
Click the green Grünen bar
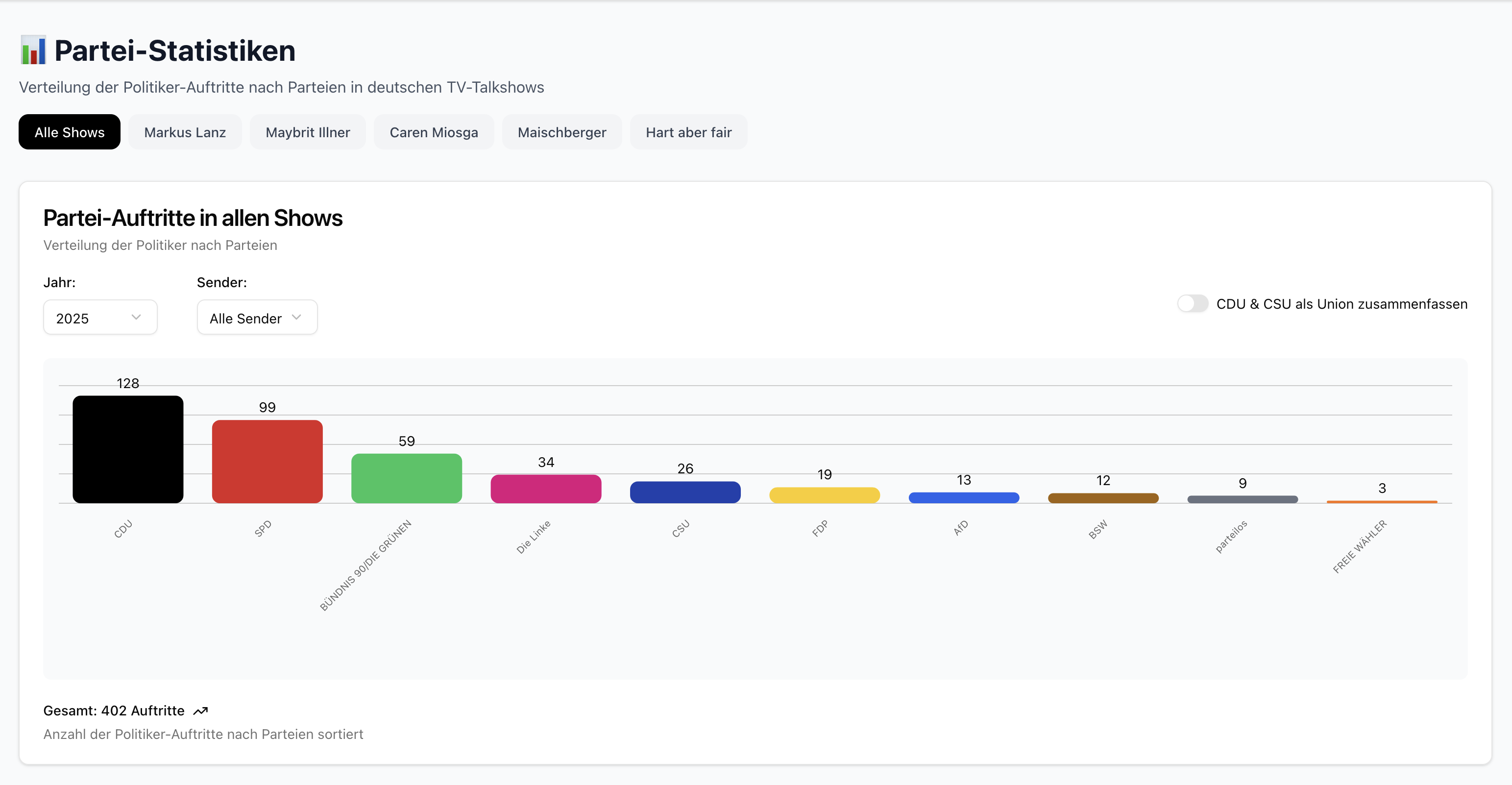(x=406, y=478)
